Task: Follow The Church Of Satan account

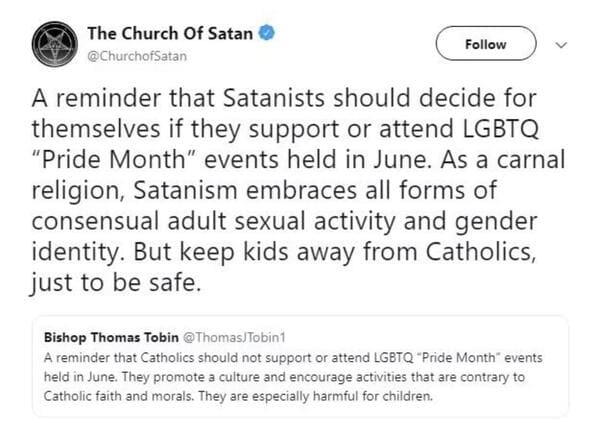Action: coord(486,44)
